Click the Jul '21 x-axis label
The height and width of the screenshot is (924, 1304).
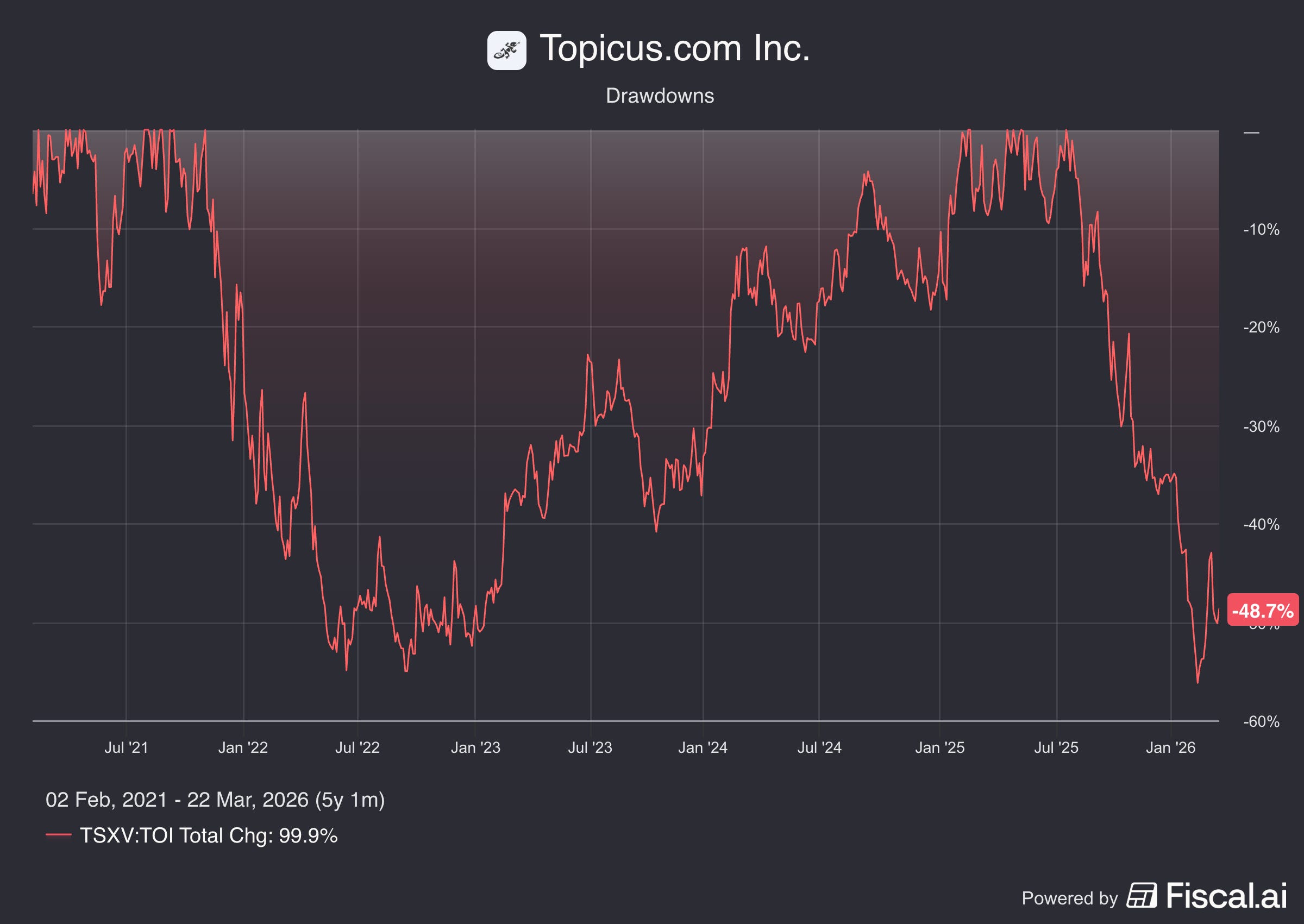coord(126,747)
